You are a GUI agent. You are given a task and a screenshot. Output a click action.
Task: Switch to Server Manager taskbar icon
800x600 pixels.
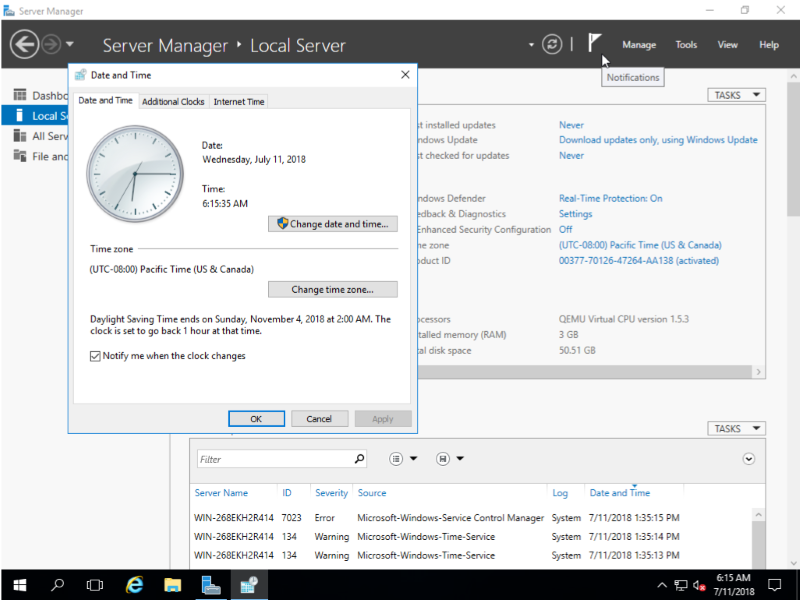click(x=211, y=585)
